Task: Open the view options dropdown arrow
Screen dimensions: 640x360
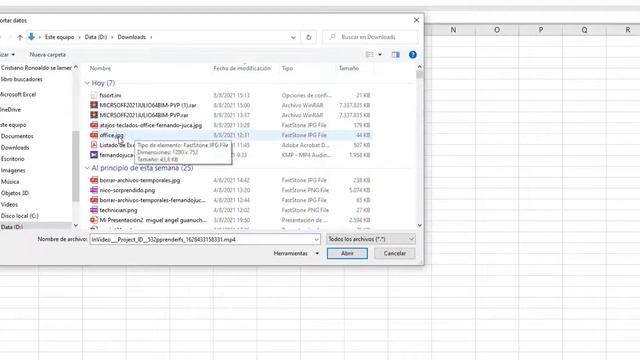Action: click(380, 54)
